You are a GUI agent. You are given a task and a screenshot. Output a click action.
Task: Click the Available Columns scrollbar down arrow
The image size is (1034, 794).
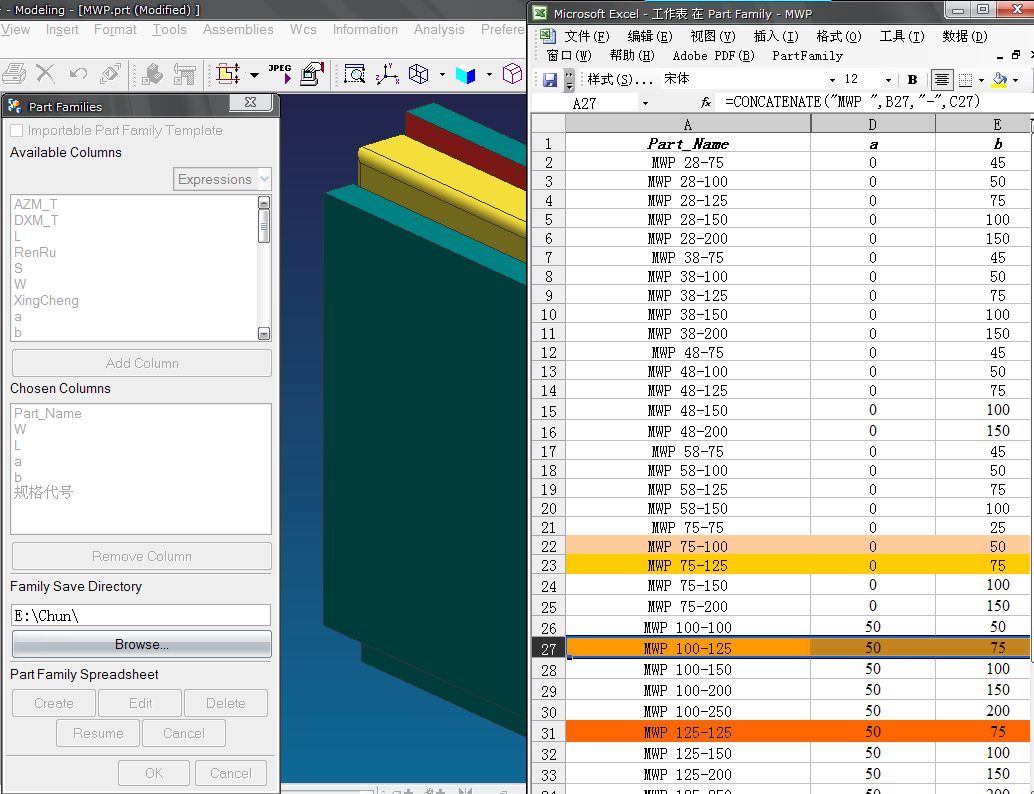[x=264, y=334]
